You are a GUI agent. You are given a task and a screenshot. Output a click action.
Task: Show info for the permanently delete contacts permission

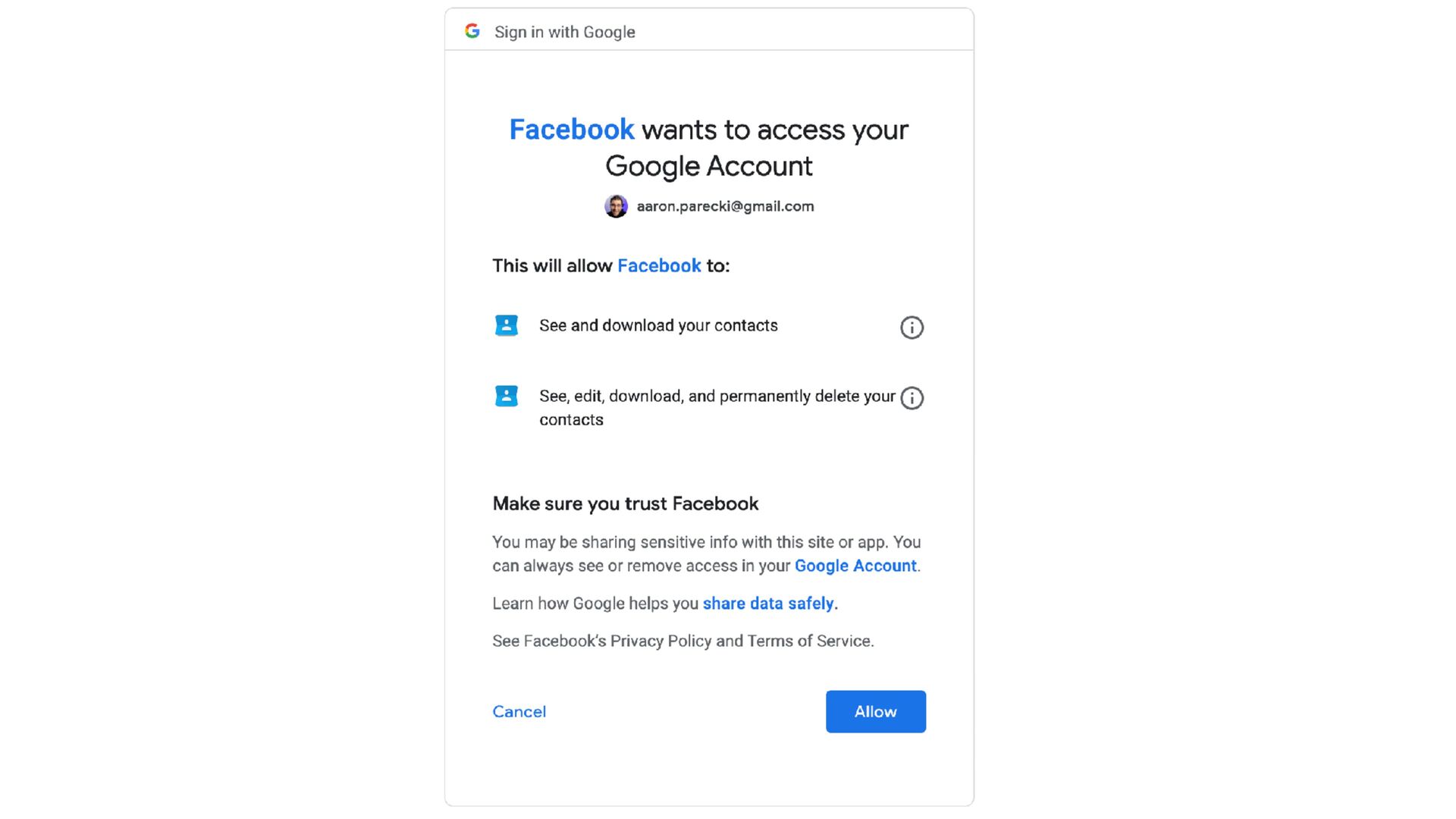(912, 398)
